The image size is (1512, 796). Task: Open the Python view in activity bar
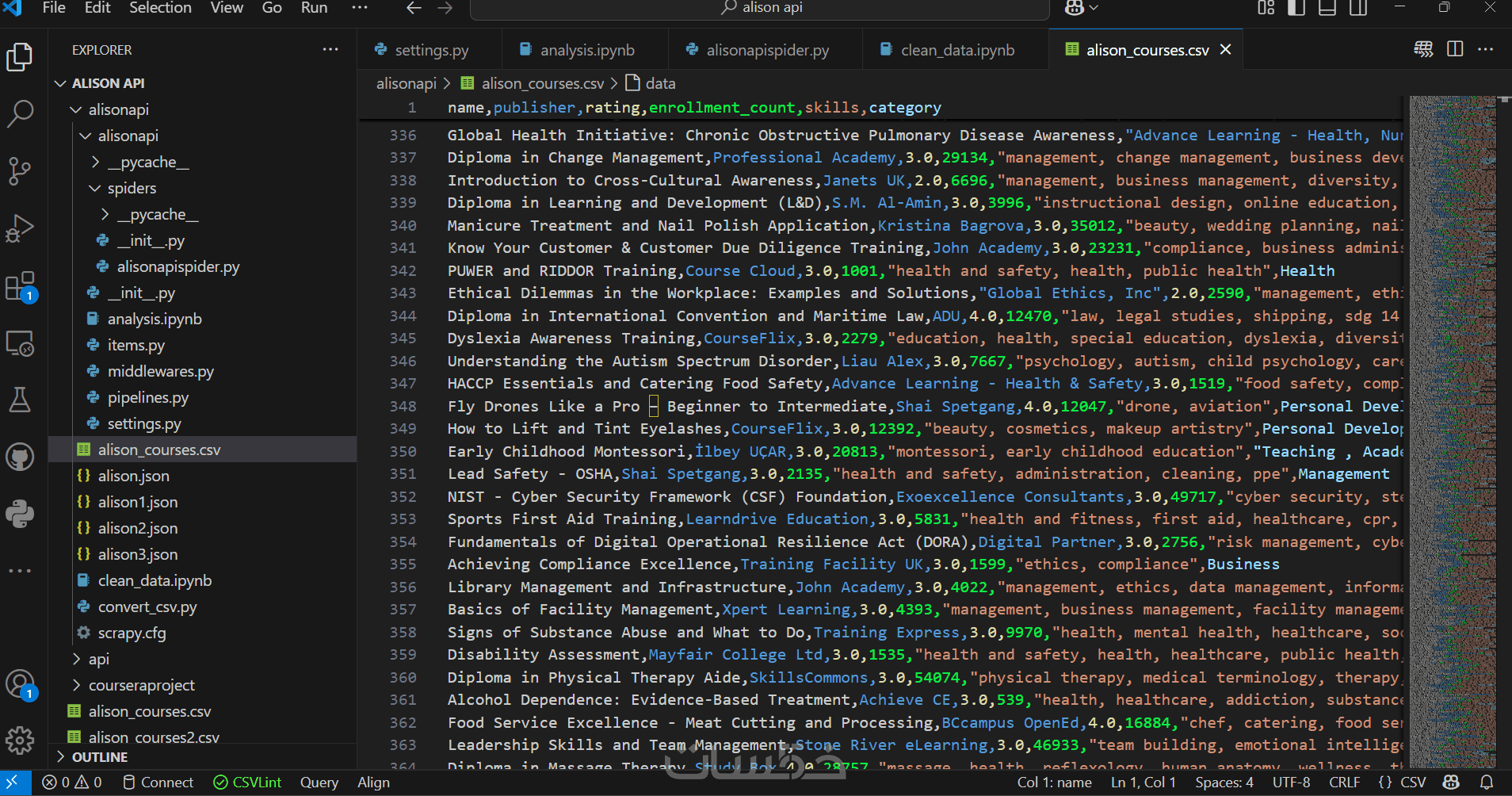[20, 514]
